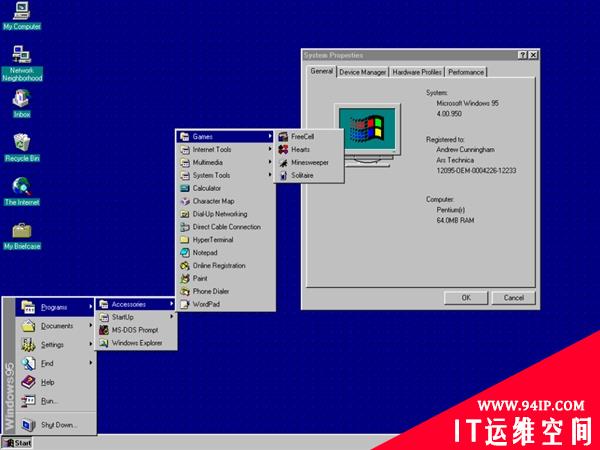600x450 pixels.
Task: Click the 'Pentium(r)' computer text
Action: click(450, 210)
